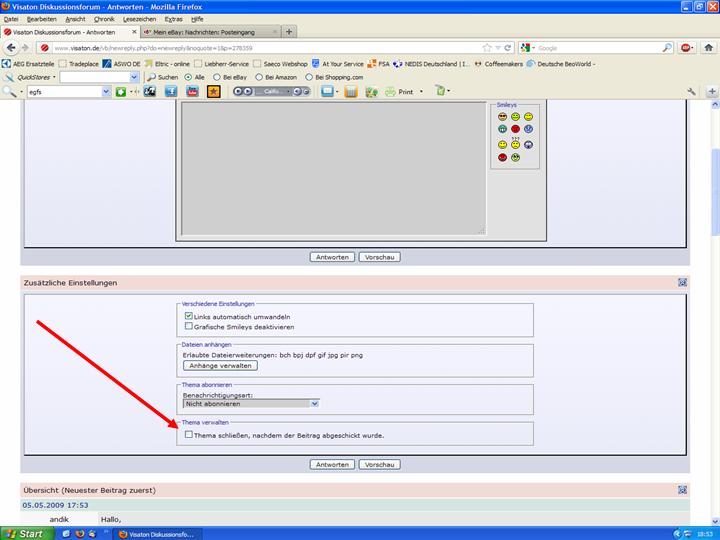The width and height of the screenshot is (720, 540).
Task: Open the URL bar history dropdown arrow
Action: (498, 48)
